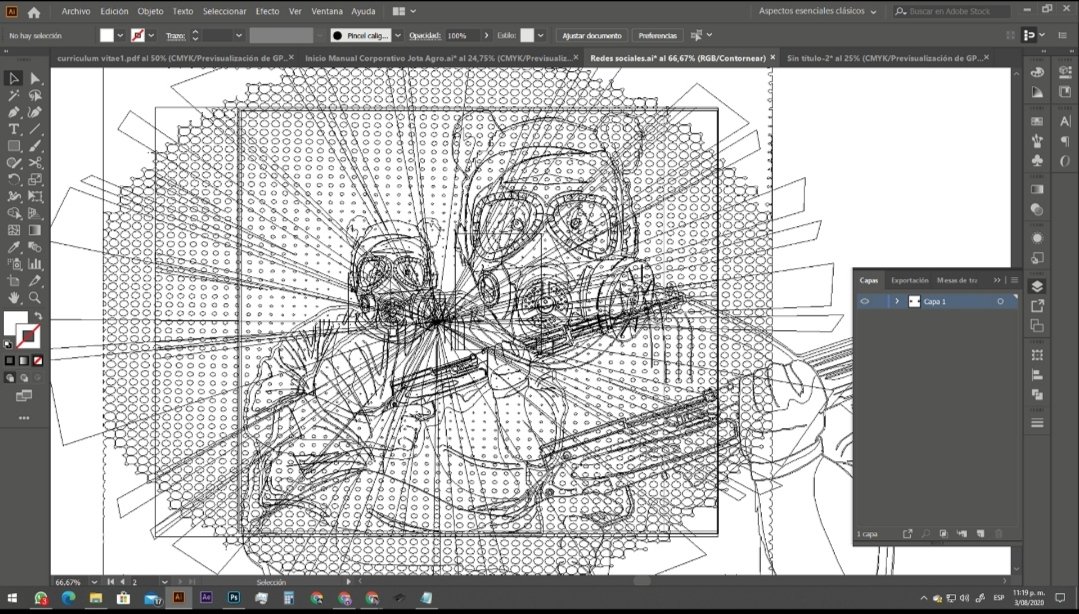Click Preferencias button
1079x614 pixels.
pyautogui.click(x=657, y=35)
